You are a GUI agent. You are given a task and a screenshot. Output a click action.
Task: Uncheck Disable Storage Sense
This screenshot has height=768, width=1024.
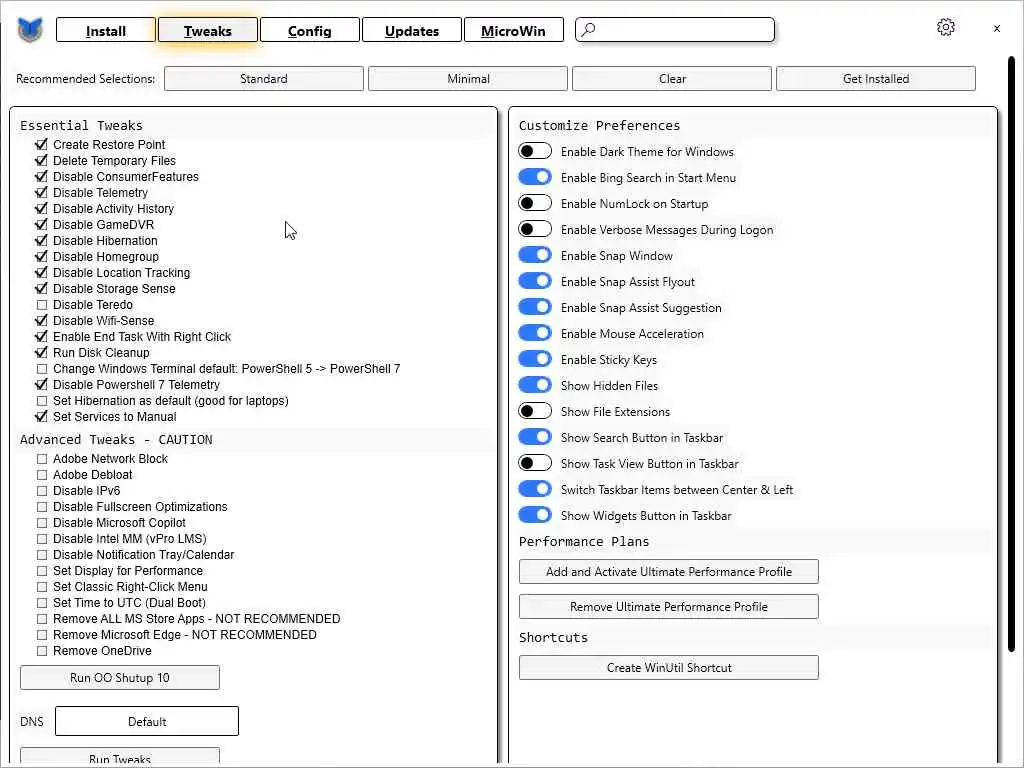click(x=42, y=289)
